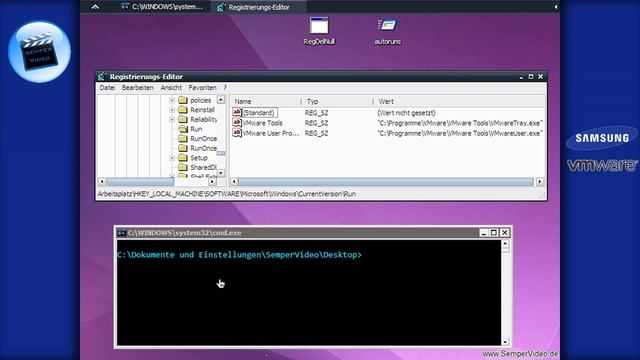Open the Bearbeiten menu
This screenshot has width=640, height=360.
(138, 88)
